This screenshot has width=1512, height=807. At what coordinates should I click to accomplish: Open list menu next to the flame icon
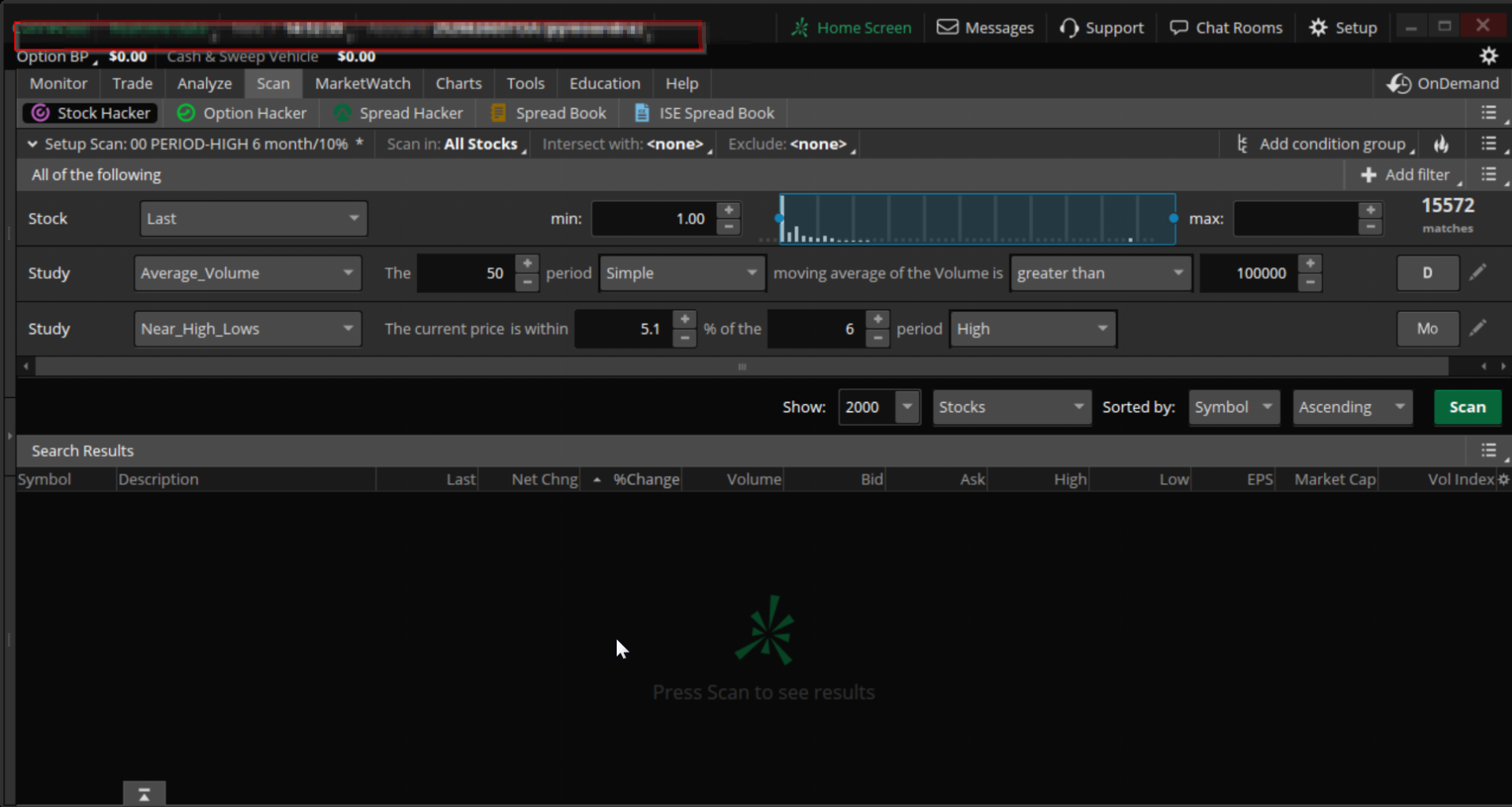tap(1489, 144)
